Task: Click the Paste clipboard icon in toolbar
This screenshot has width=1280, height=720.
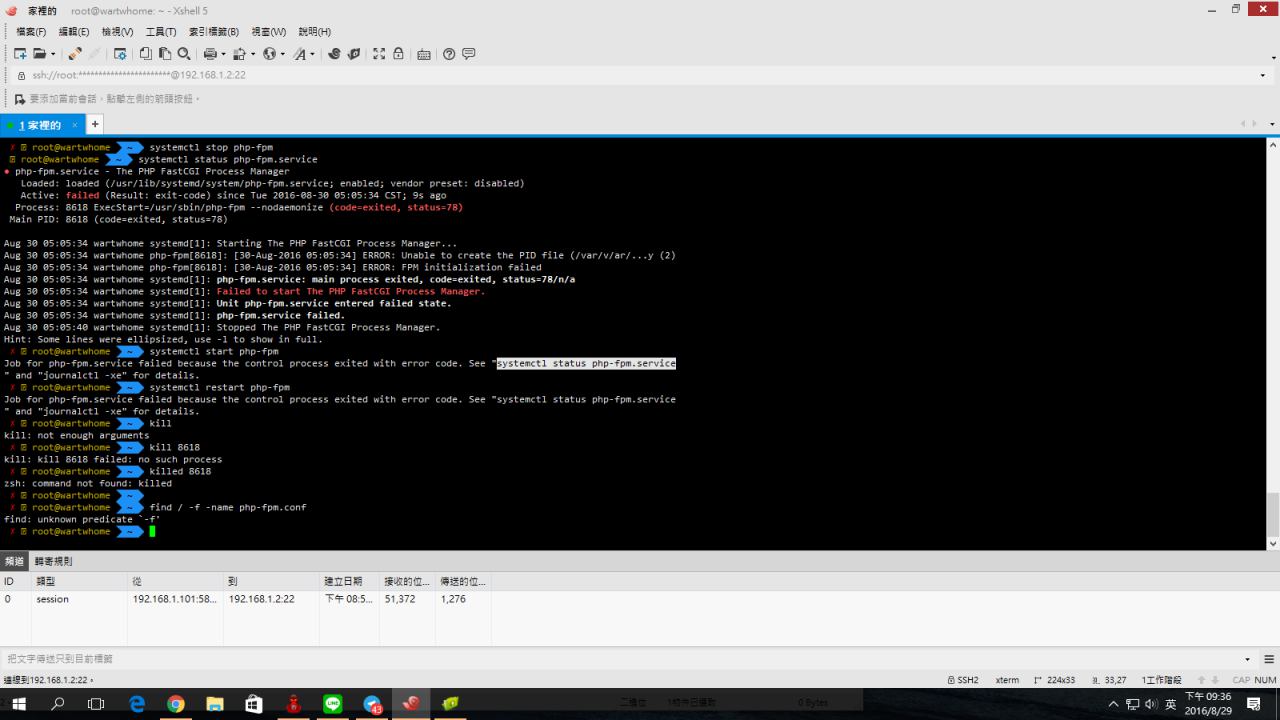Action: coord(165,54)
